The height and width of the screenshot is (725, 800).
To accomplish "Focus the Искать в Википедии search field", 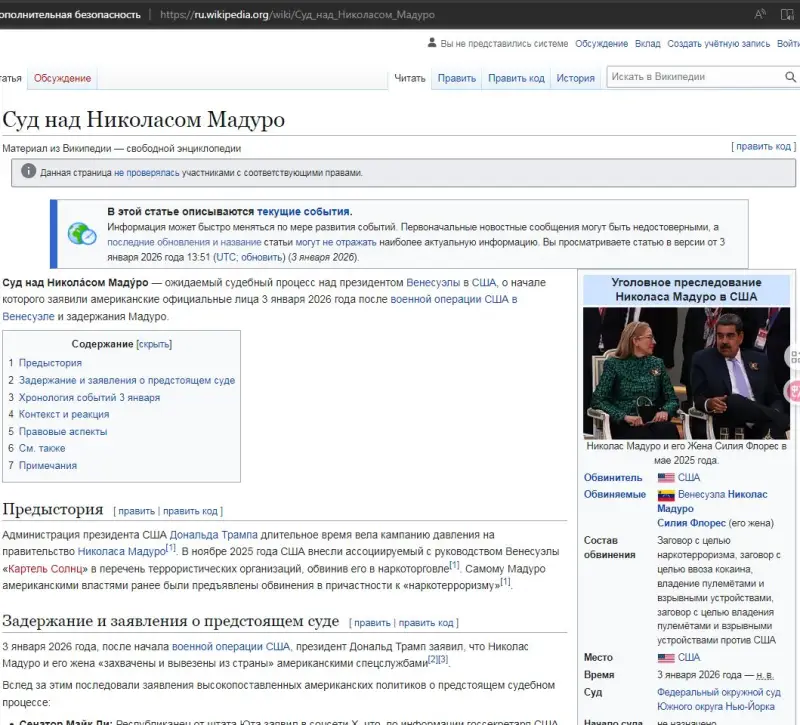I will (694, 77).
